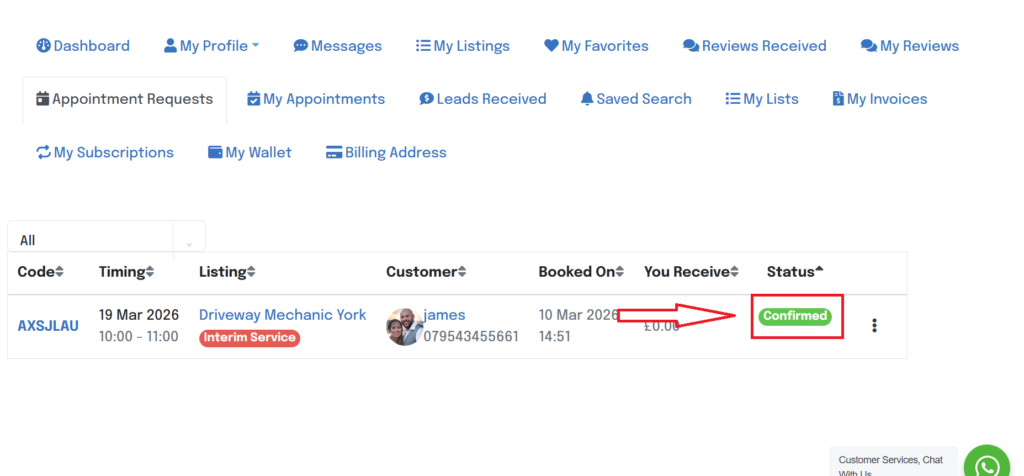This screenshot has width=1024, height=476.
Task: Click the My Invoices document icon
Action: (838, 99)
